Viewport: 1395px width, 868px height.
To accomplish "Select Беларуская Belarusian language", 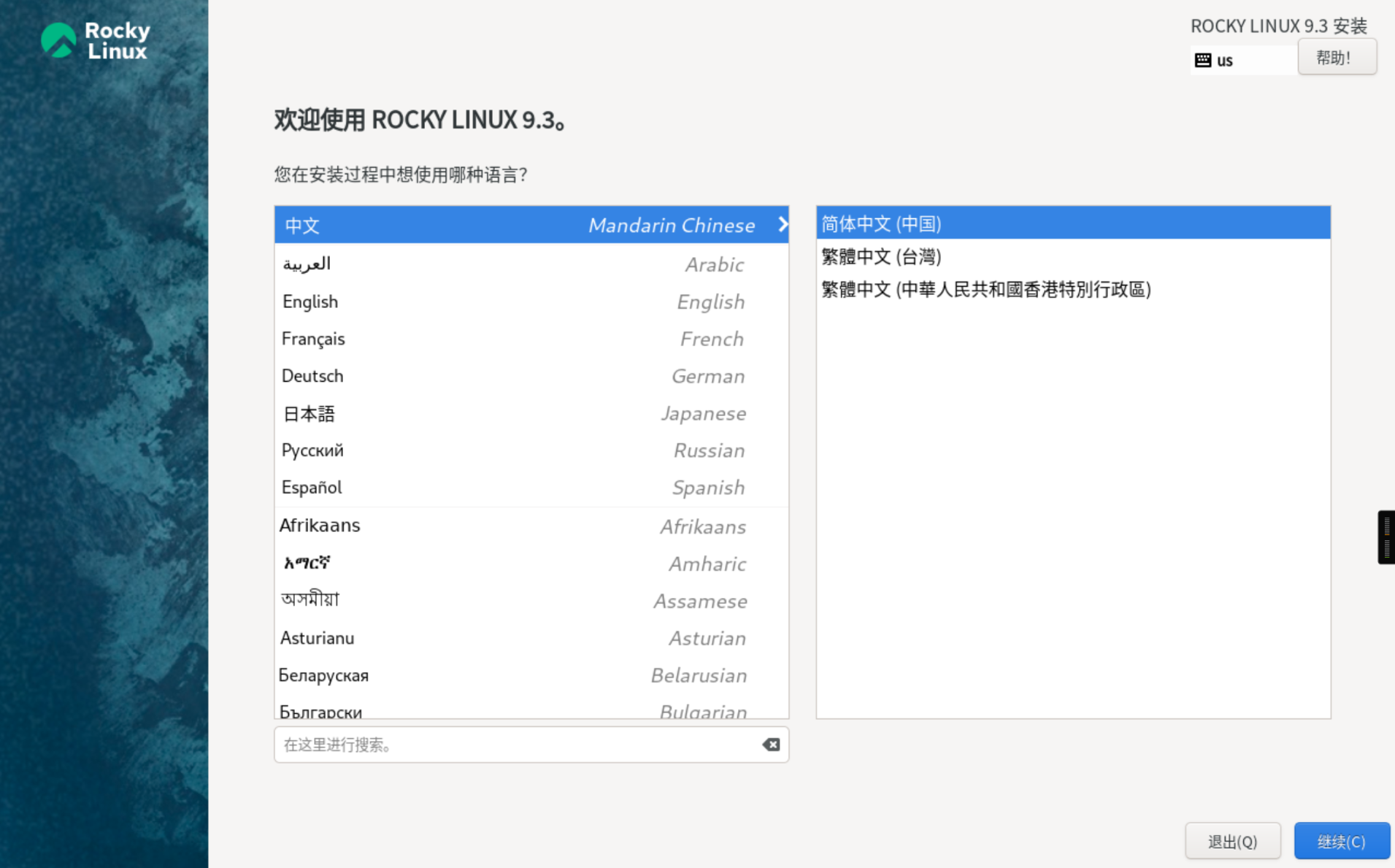I will [531, 675].
